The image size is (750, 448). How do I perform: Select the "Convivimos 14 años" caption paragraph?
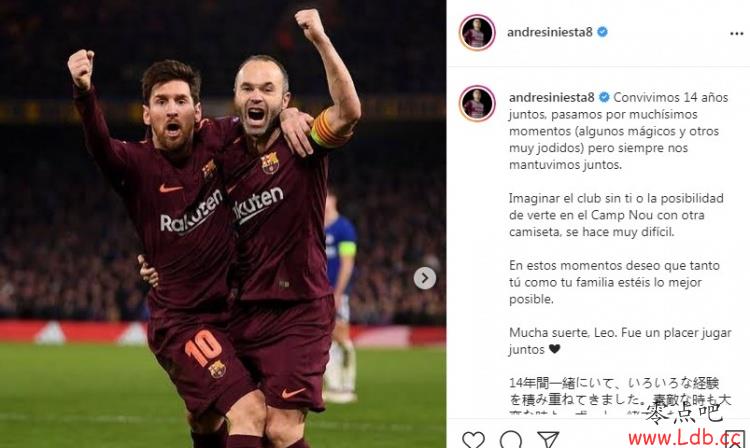618,131
